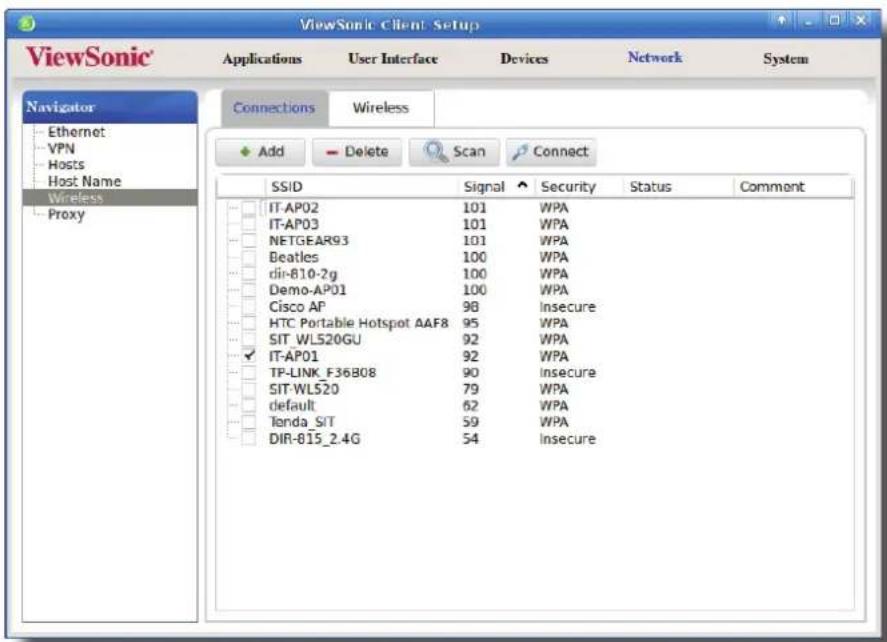
Task: Select Hosts in the Navigator
Action: tap(66, 165)
